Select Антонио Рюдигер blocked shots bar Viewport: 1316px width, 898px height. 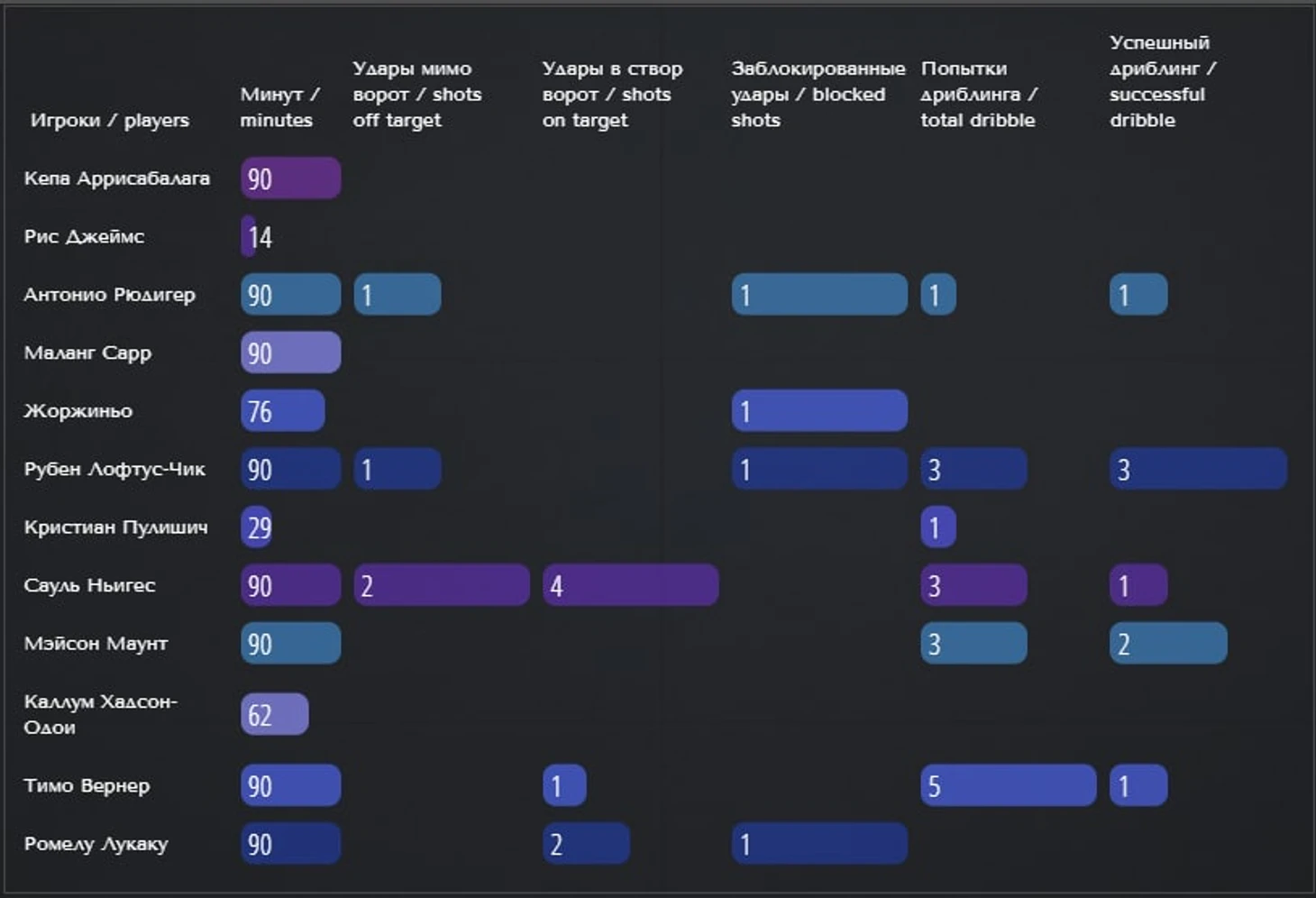tap(819, 295)
